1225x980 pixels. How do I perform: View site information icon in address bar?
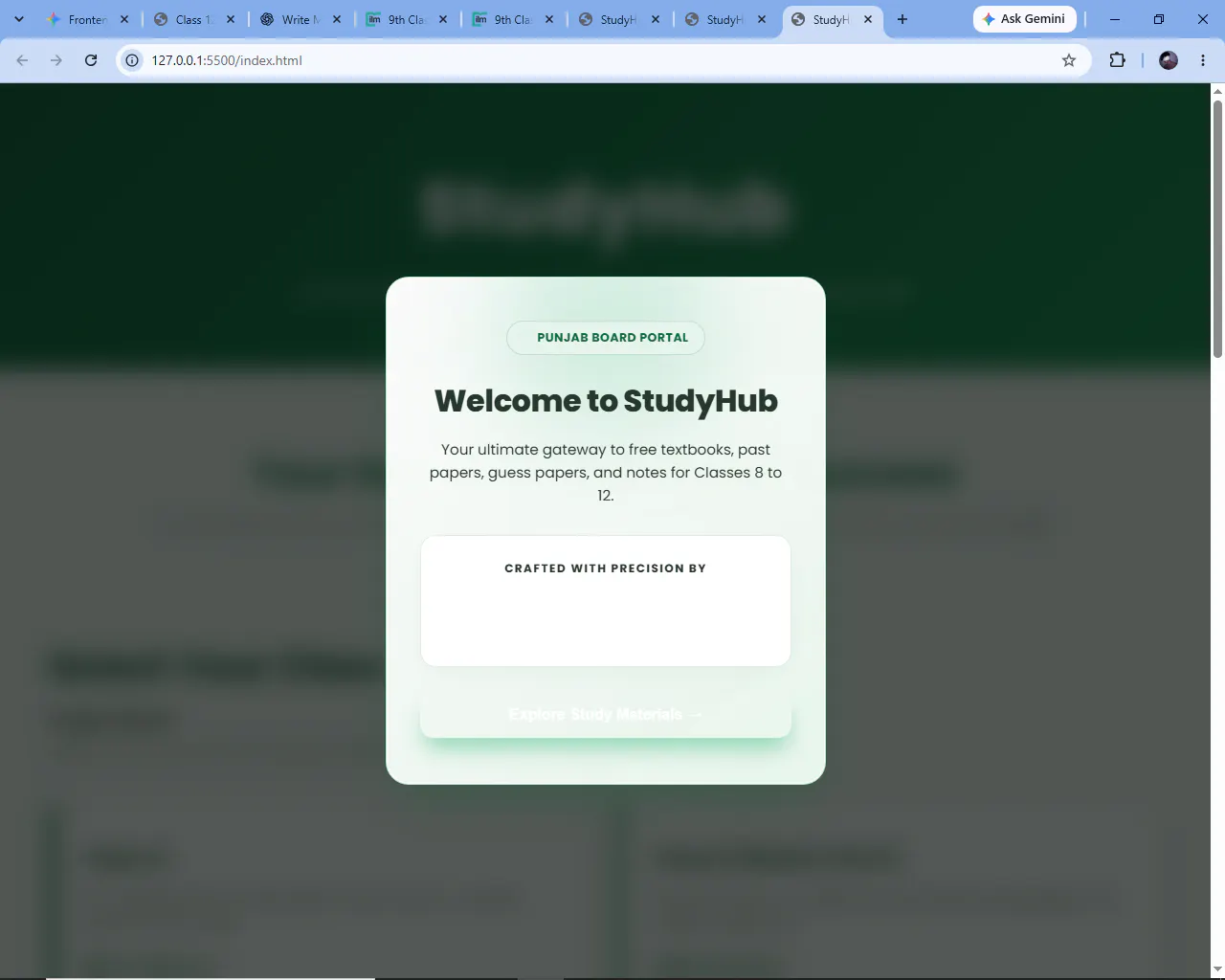tap(132, 60)
